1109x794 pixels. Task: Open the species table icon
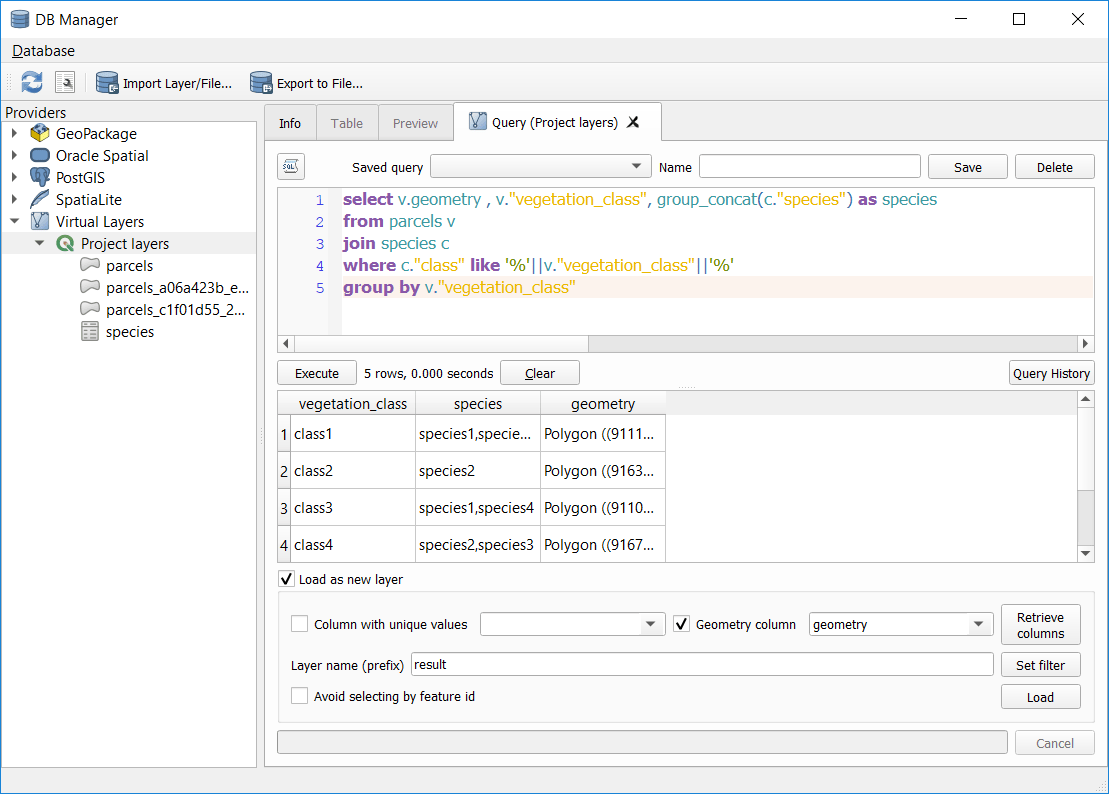click(92, 331)
